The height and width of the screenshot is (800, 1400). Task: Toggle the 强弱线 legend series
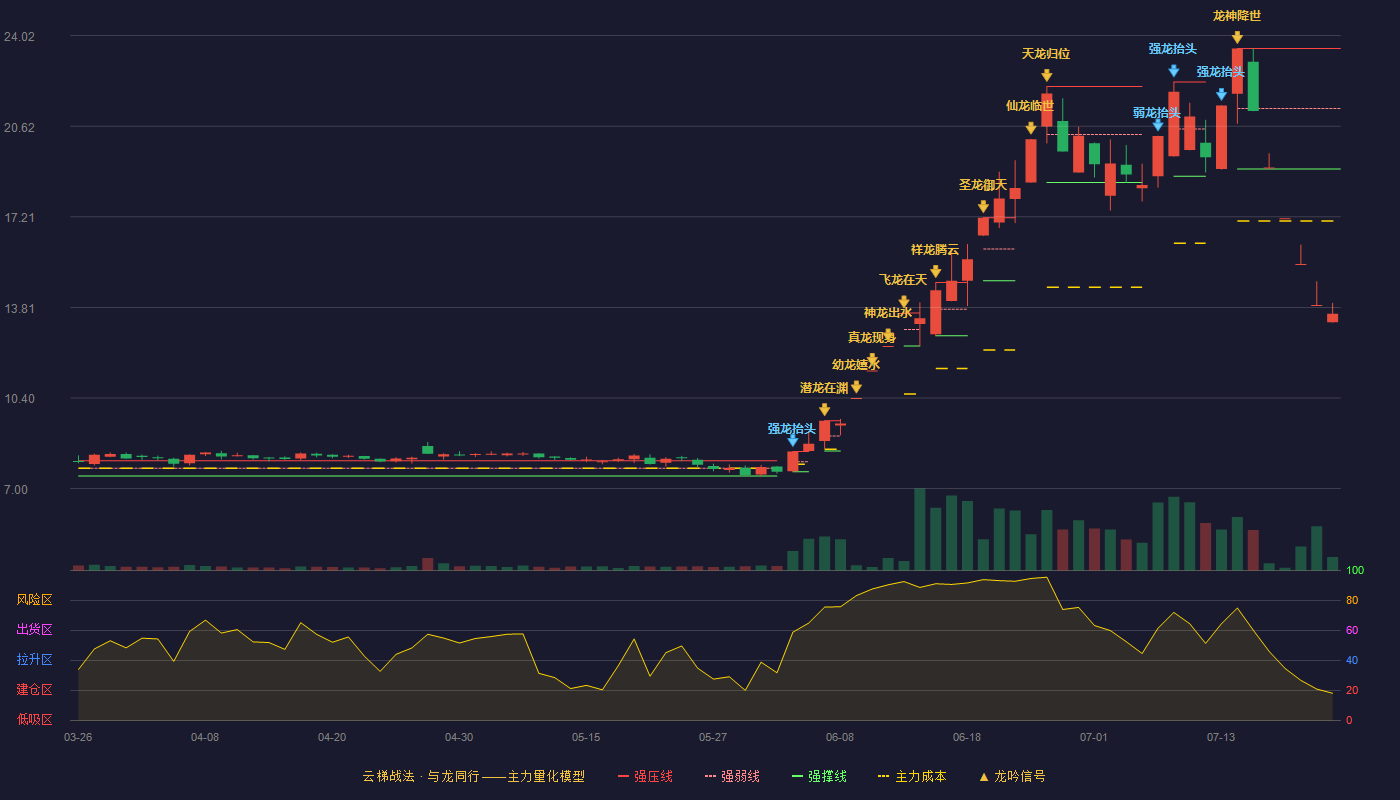coord(732,776)
